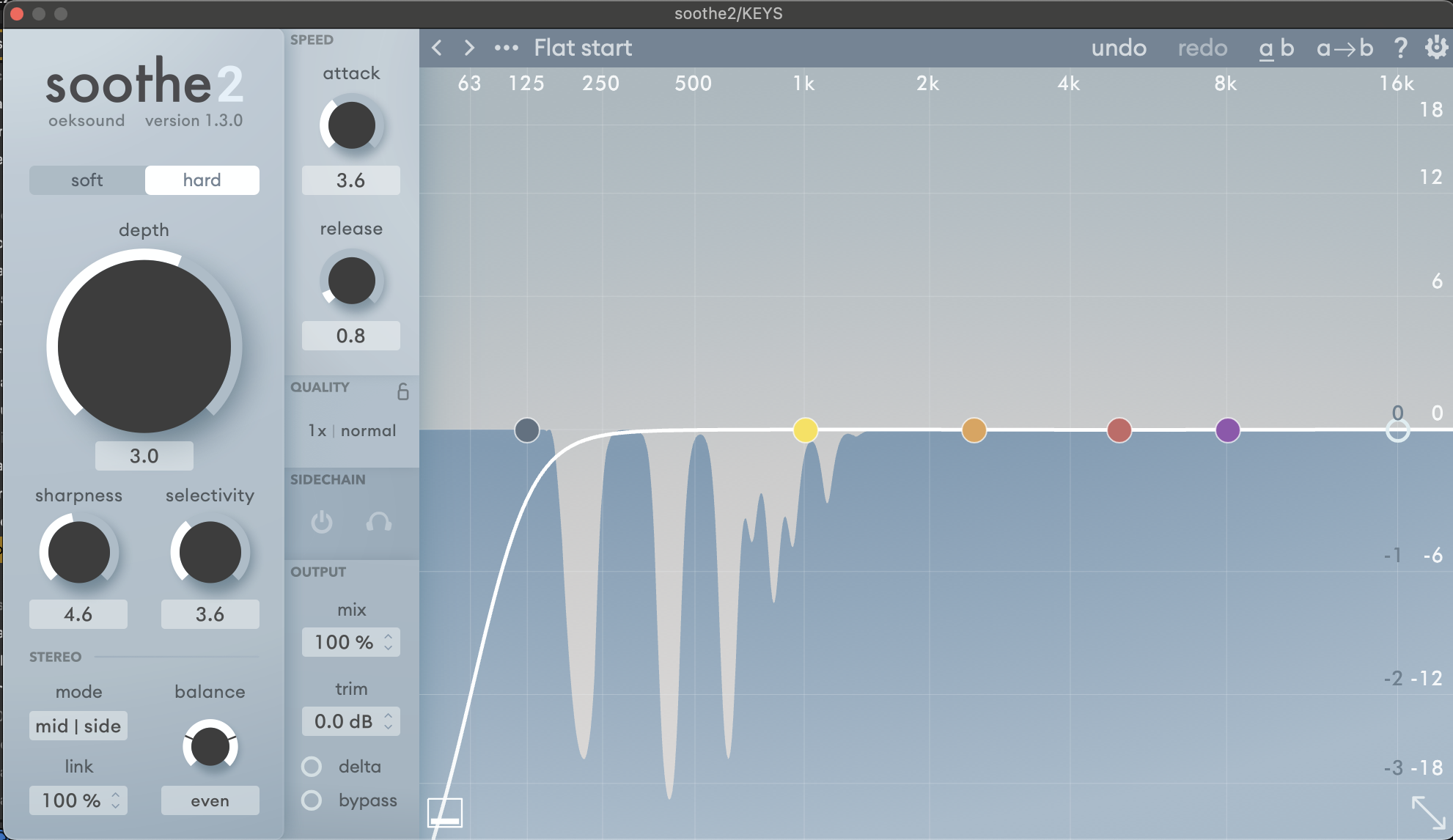Click the balance value field even
This screenshot has height=840, width=1453.
click(x=210, y=800)
